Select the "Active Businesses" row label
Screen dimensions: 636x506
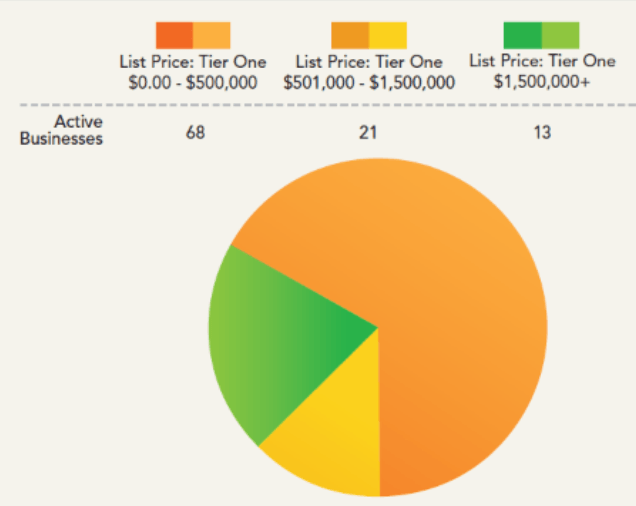coord(61,131)
